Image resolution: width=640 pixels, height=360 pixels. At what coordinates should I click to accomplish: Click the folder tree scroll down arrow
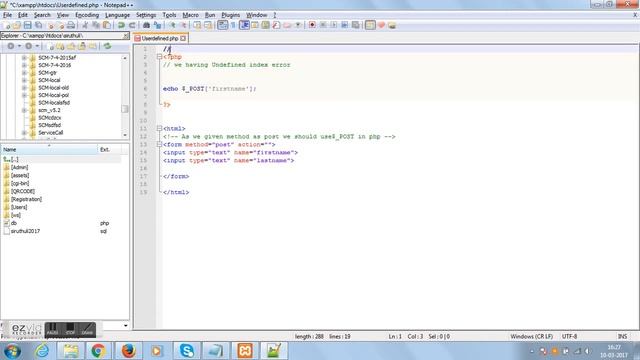coord(125,135)
